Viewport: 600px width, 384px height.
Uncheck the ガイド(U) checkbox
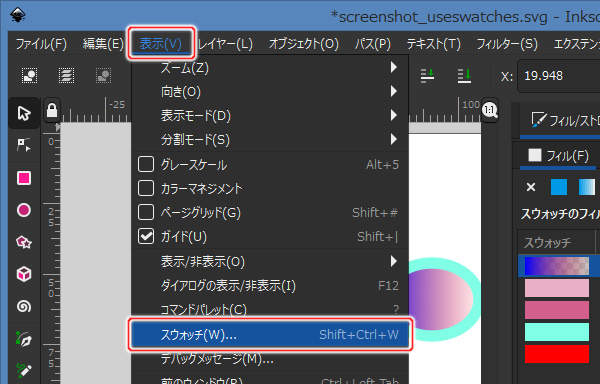point(146,236)
